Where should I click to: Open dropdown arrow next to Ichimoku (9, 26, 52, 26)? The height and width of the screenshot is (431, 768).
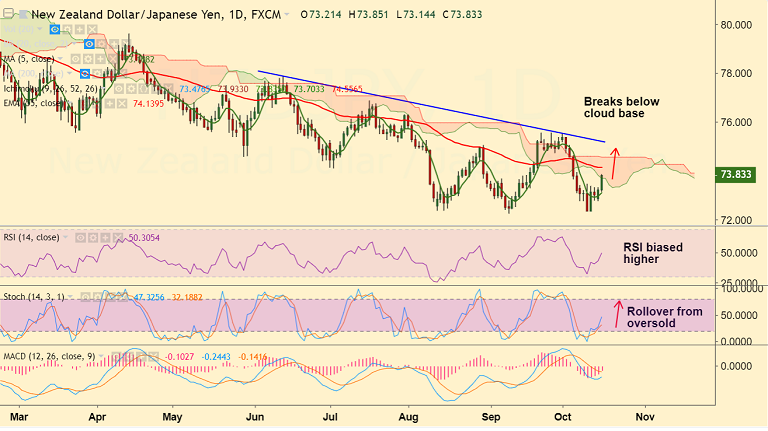[103, 88]
